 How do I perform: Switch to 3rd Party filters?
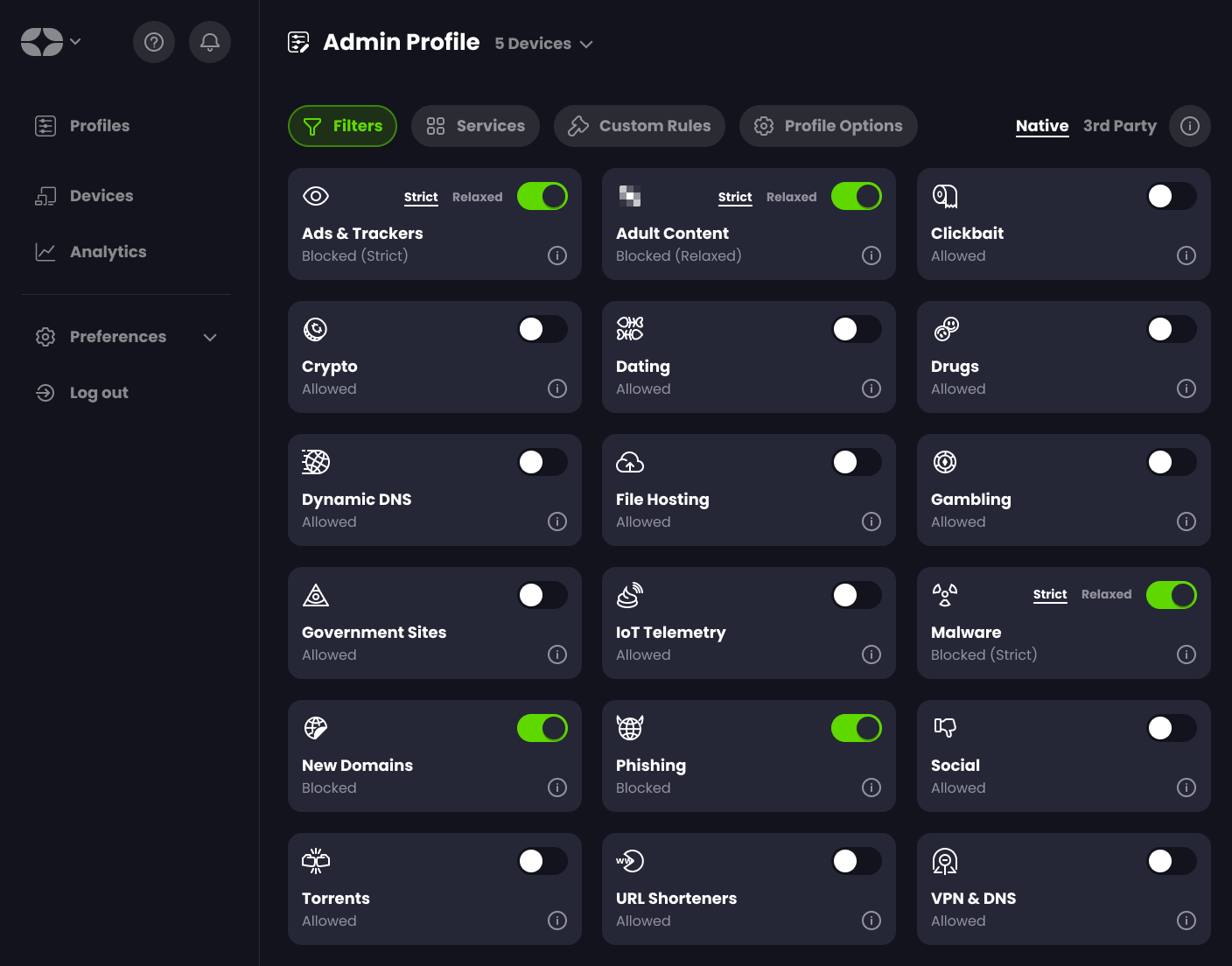click(x=1119, y=126)
